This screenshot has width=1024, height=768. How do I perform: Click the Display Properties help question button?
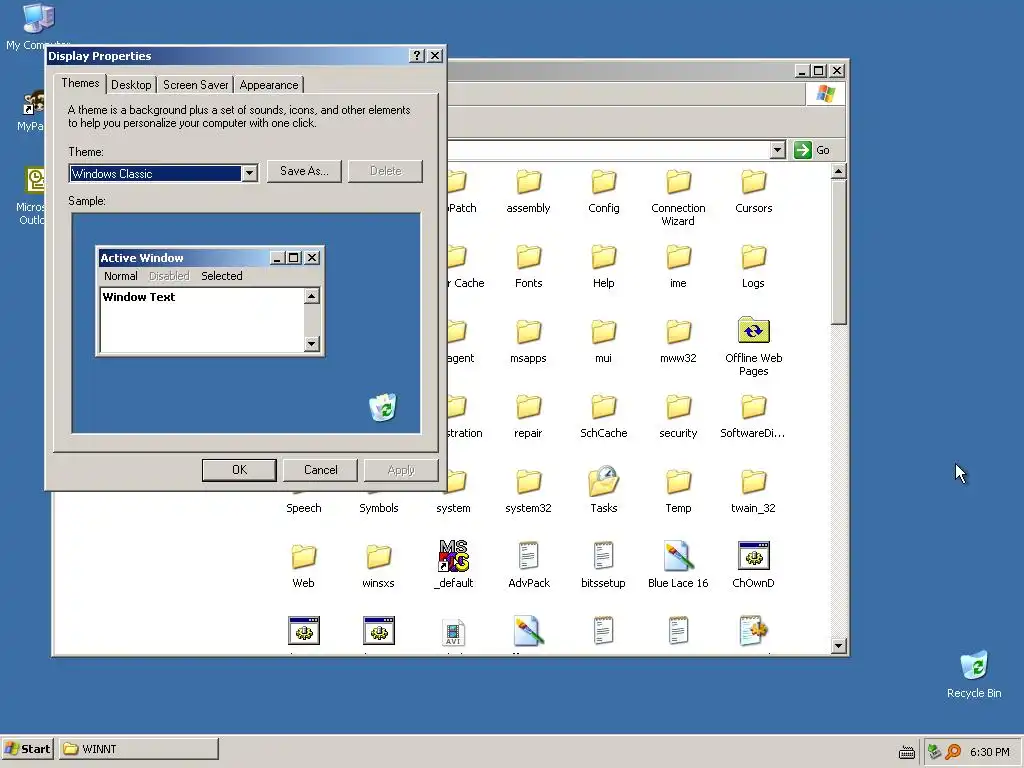coord(417,56)
